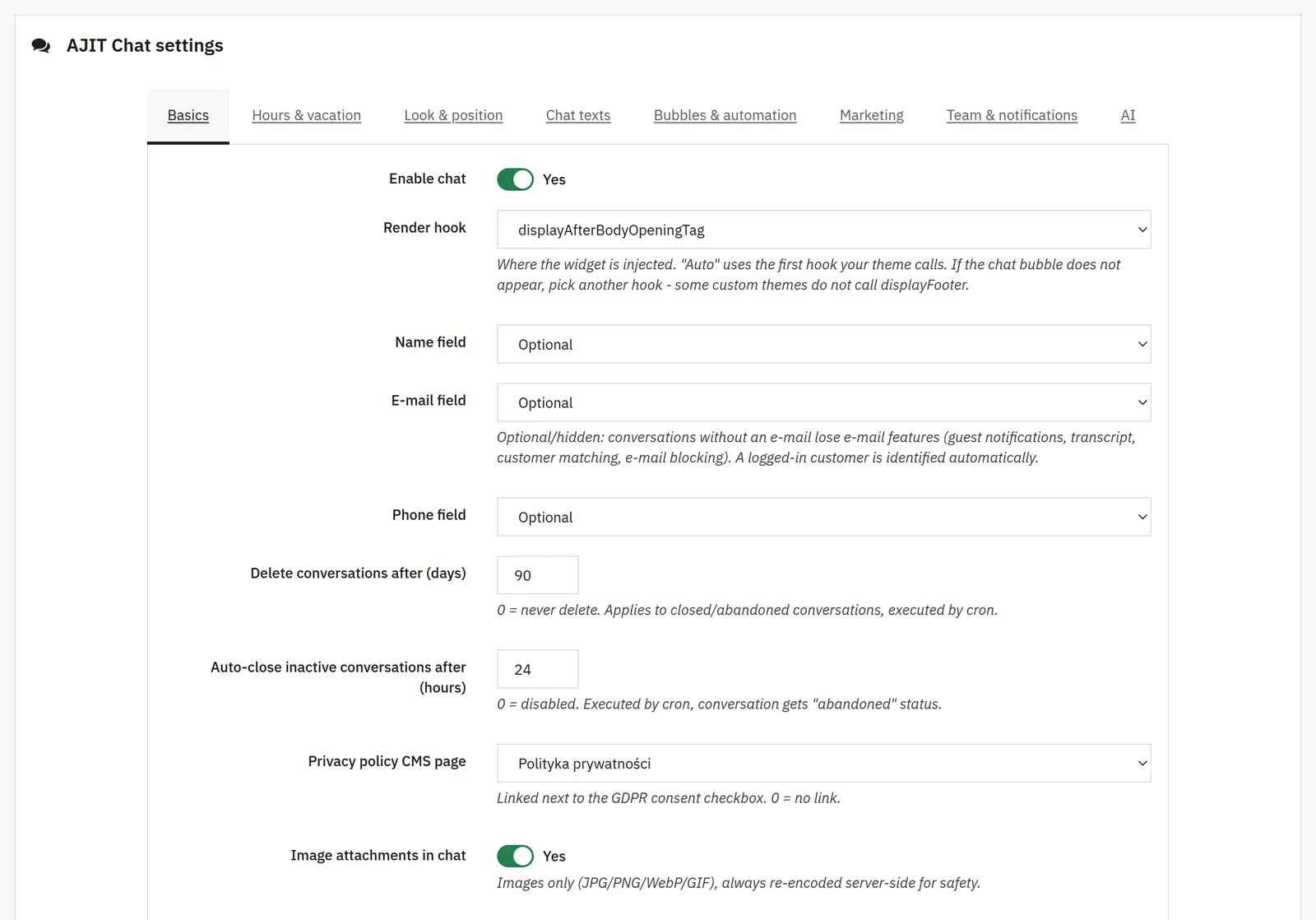Click the Name field label
The width and height of the screenshot is (1316, 920).
(x=430, y=342)
